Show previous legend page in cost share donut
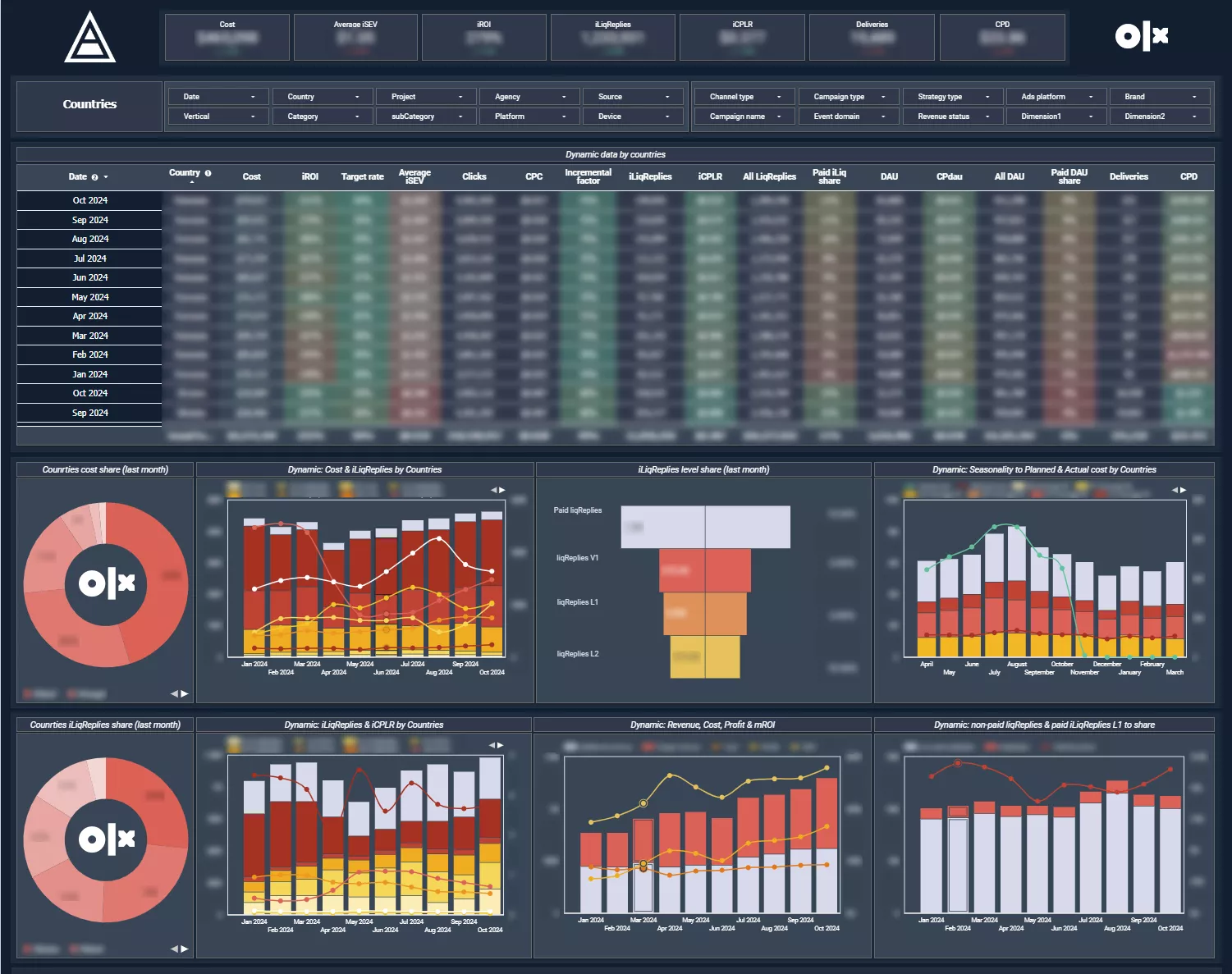The width and height of the screenshot is (1232, 974). pos(174,694)
